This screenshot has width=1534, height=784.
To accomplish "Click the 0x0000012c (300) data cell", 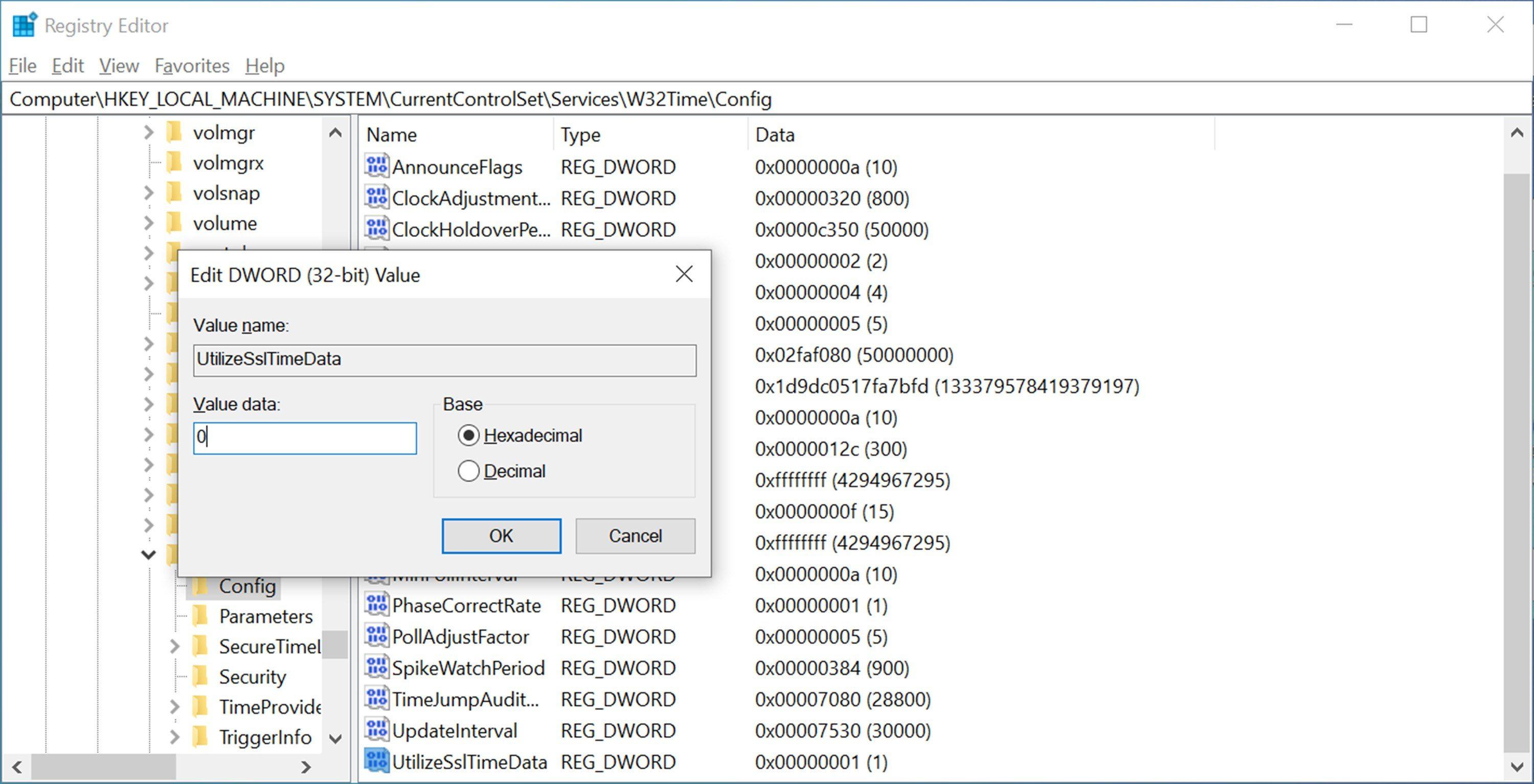I will point(831,449).
